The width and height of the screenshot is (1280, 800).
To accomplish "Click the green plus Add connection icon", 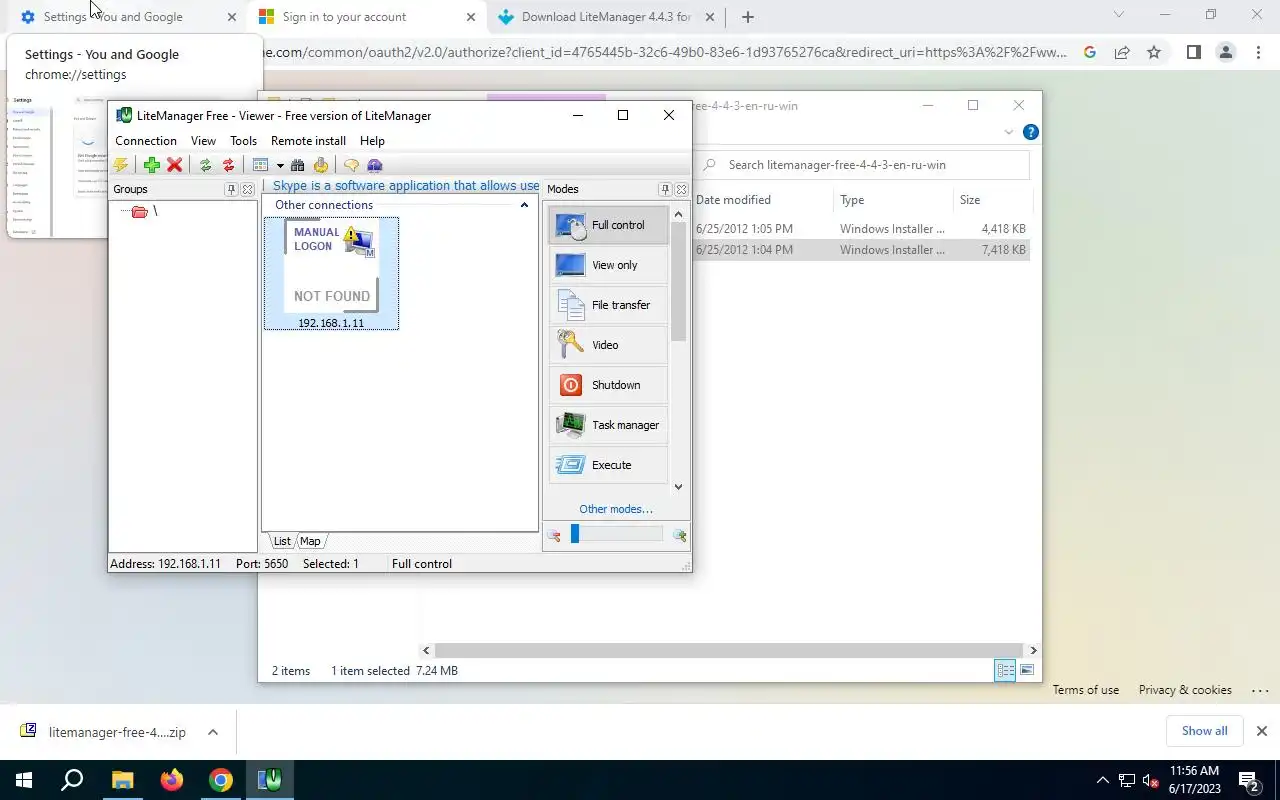I will 152,165.
